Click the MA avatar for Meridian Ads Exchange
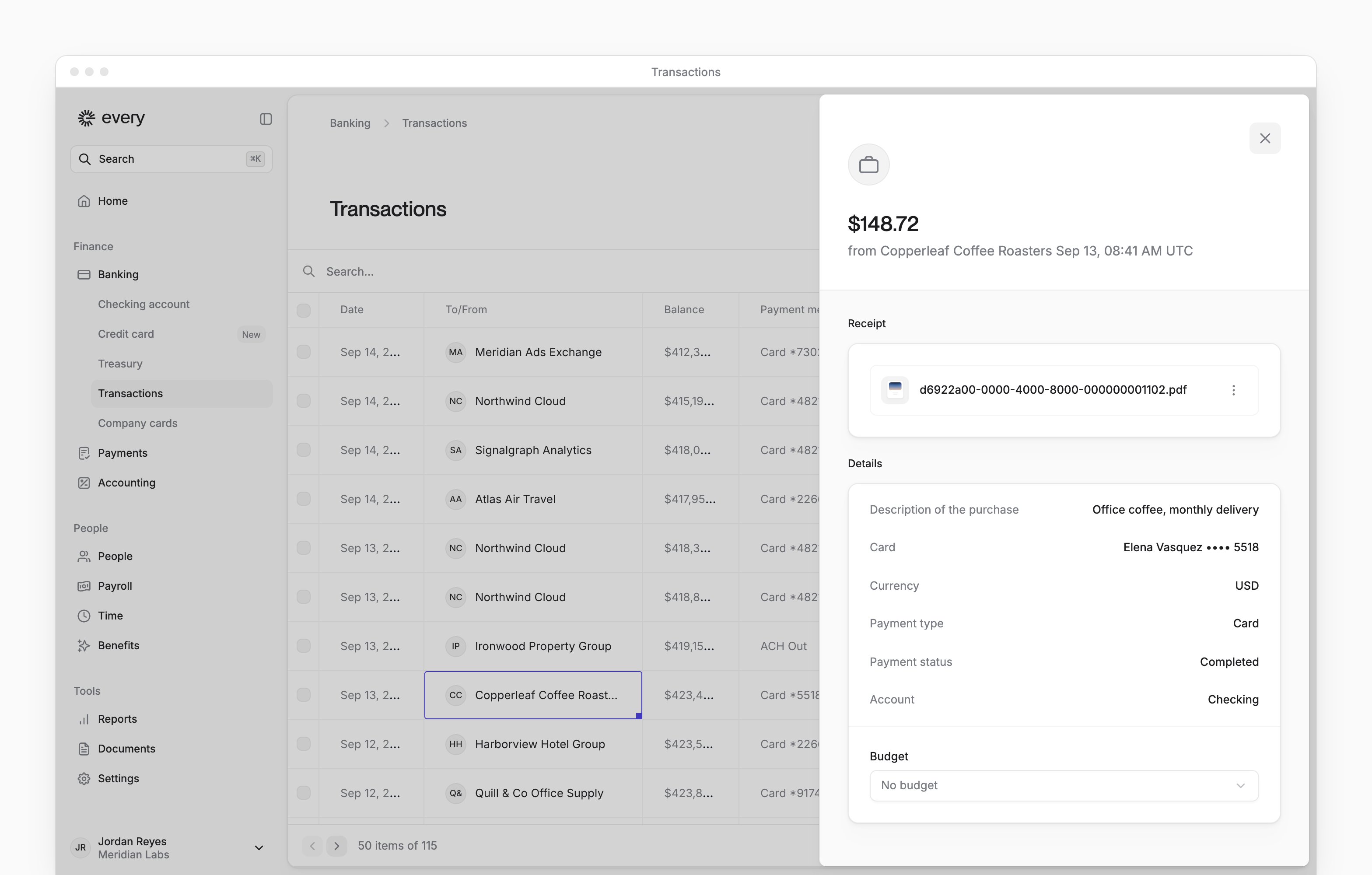This screenshot has width=1372, height=875. click(456, 352)
